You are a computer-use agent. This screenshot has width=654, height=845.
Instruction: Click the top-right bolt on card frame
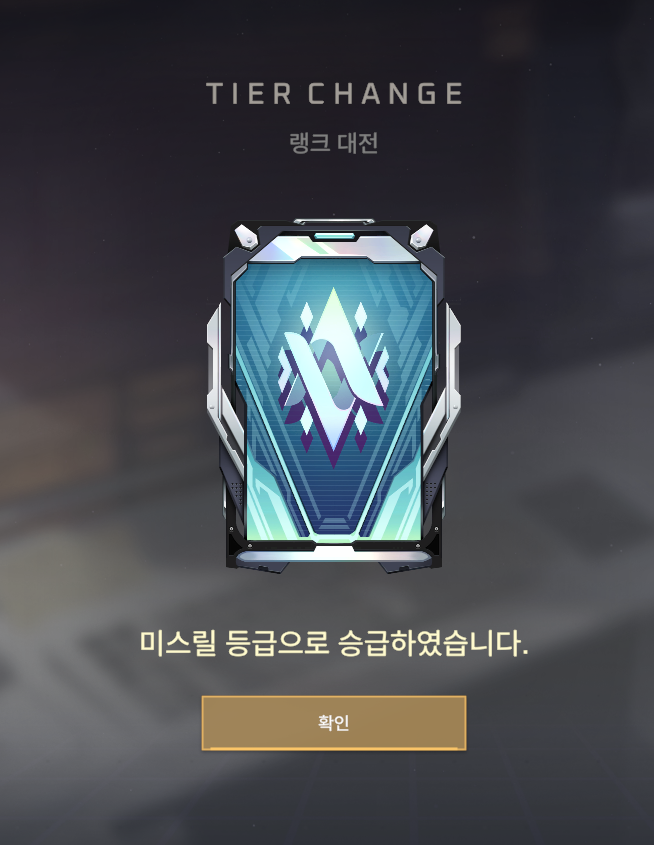(421, 238)
